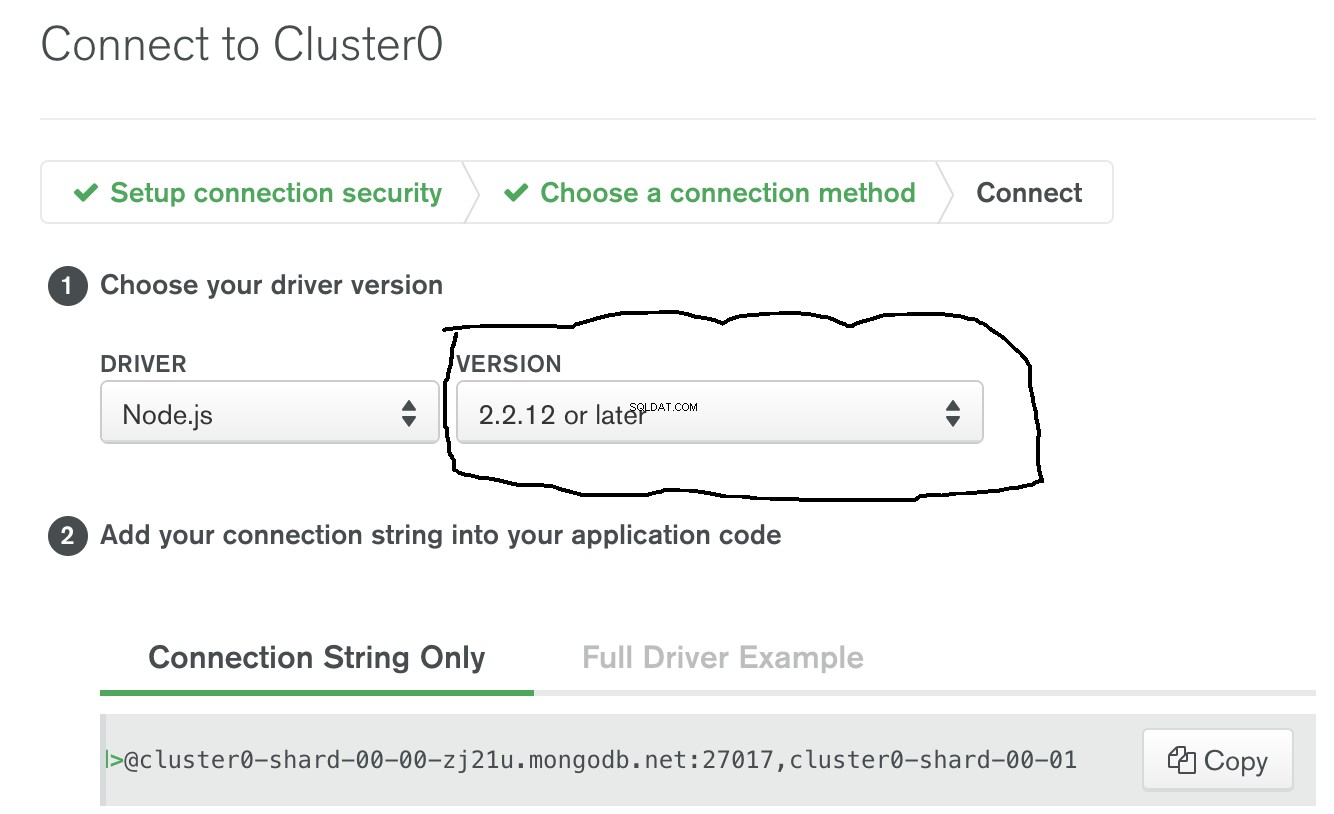This screenshot has width=1334, height=814.
Task: Return to Choose a connection method step
Action: 710,192
